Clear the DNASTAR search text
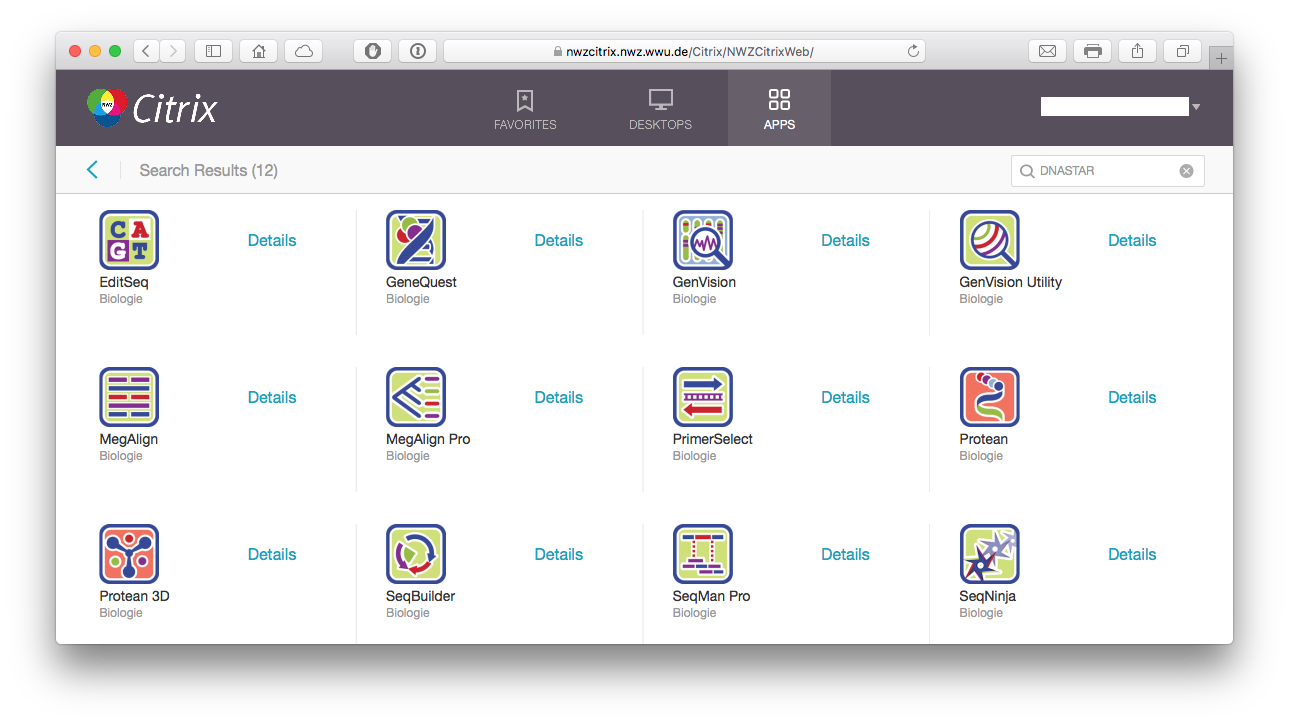The width and height of the screenshot is (1289, 724). tap(1186, 171)
